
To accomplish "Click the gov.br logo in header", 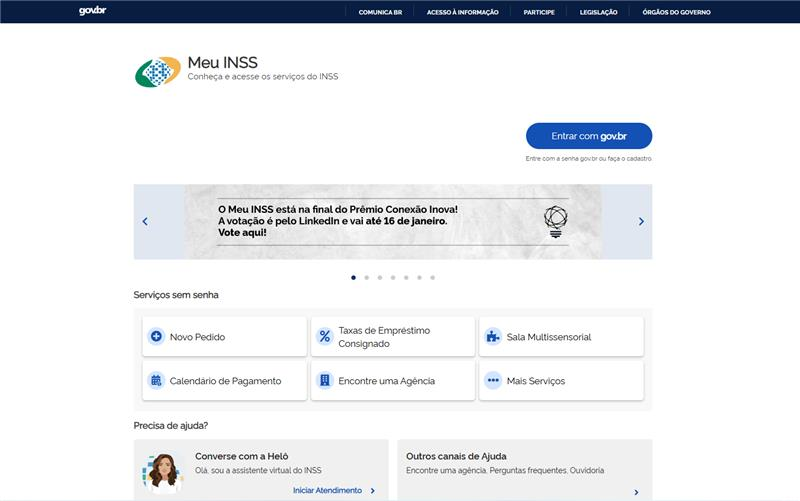I will pyautogui.click(x=92, y=11).
